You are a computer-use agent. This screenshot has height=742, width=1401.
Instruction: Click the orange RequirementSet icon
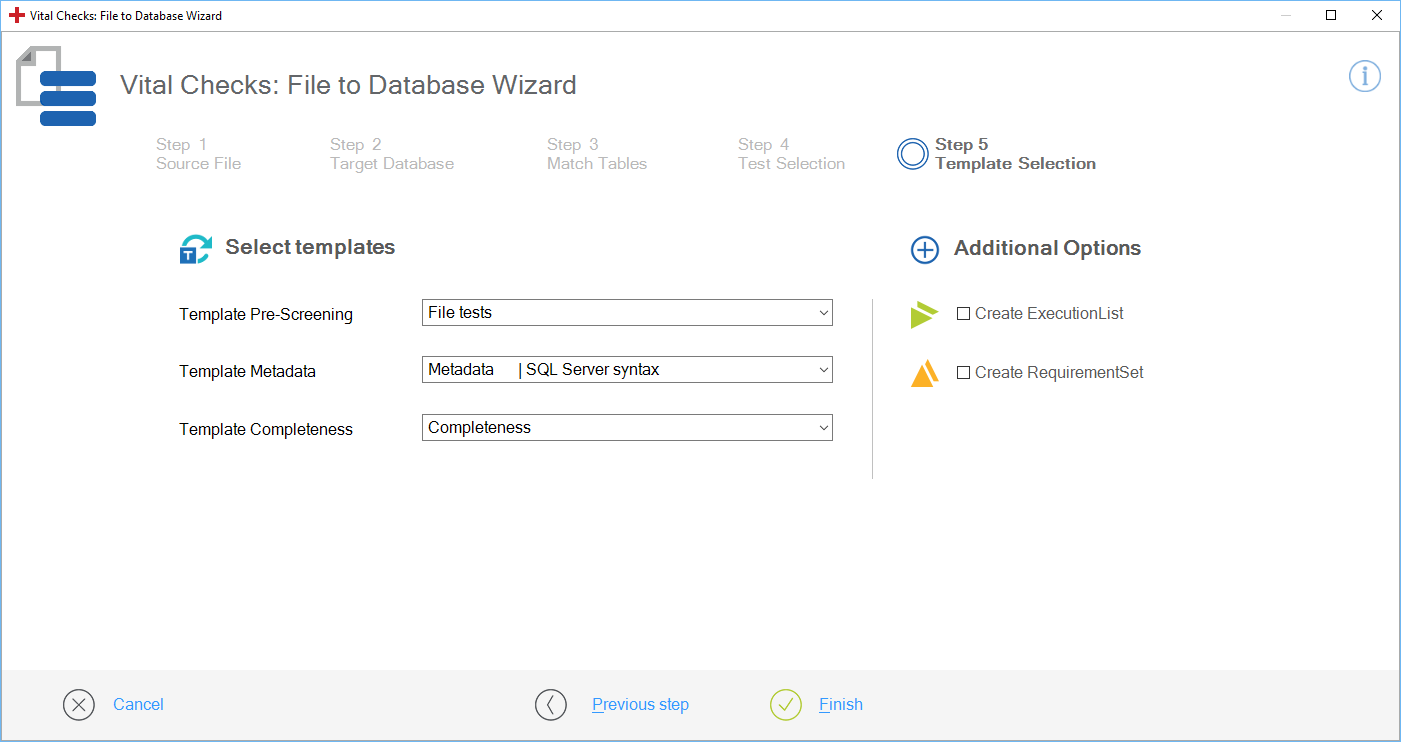tap(924, 373)
